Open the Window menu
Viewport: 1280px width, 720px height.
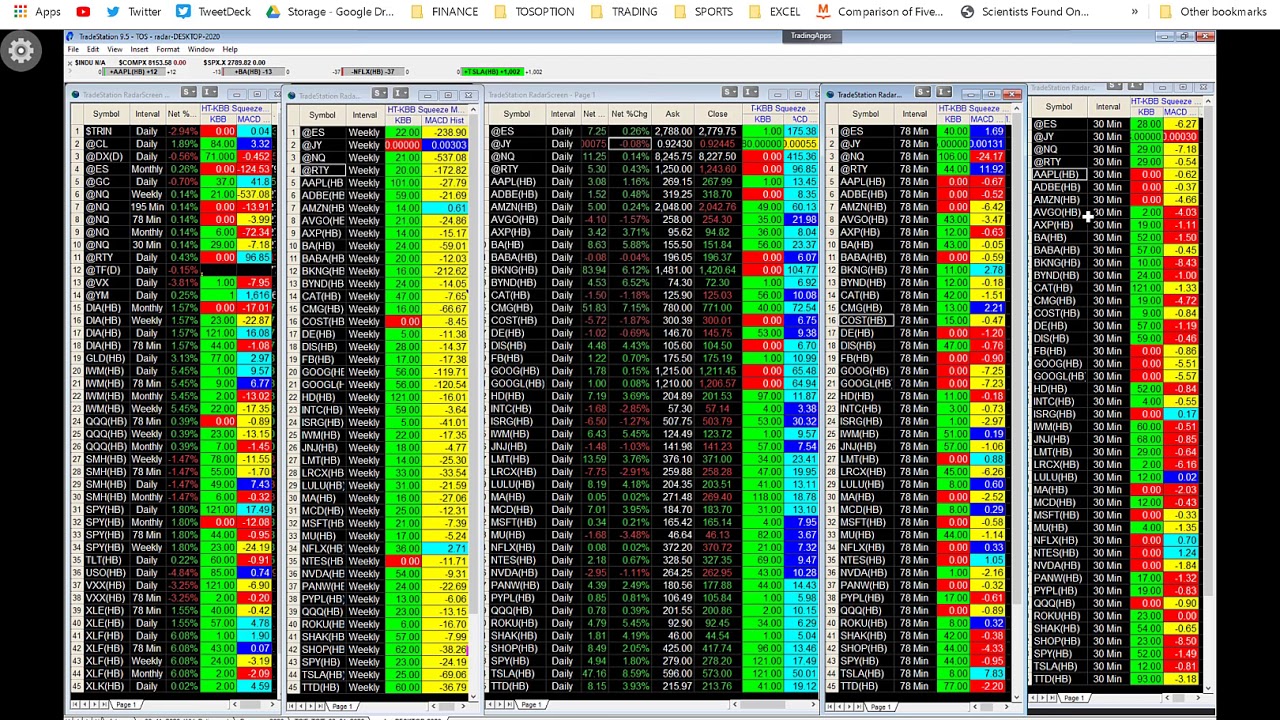[201, 49]
